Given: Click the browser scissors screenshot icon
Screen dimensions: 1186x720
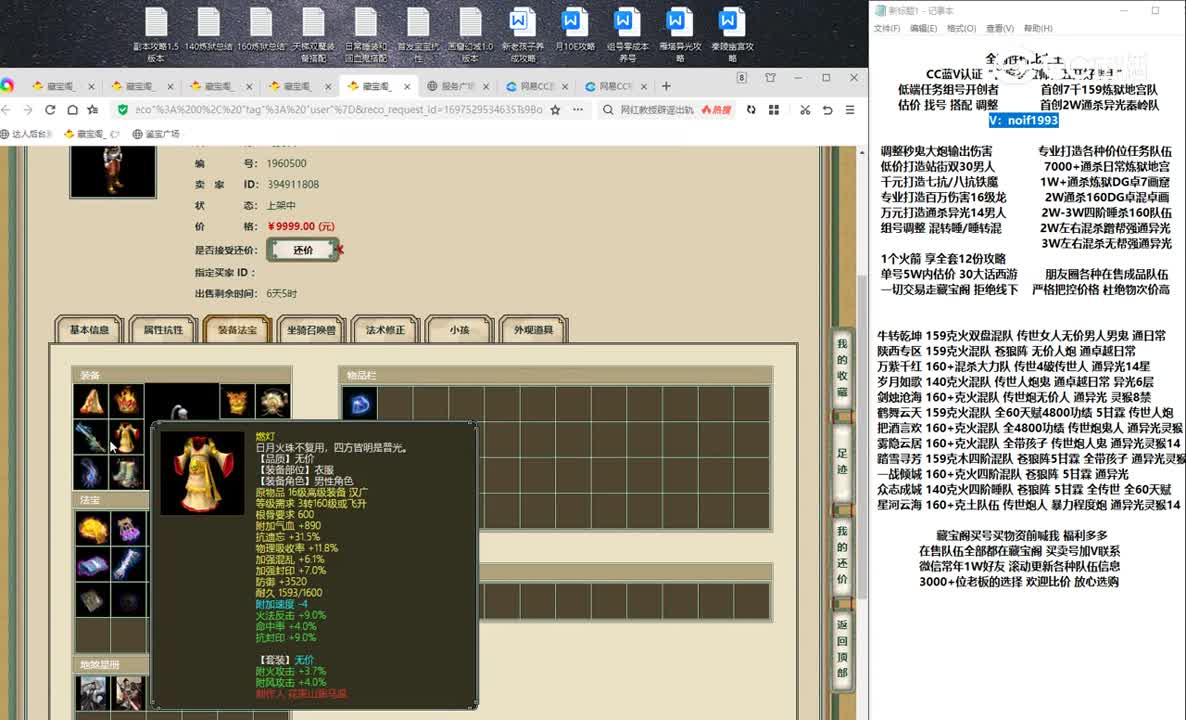Looking at the screenshot, I should point(805,110).
